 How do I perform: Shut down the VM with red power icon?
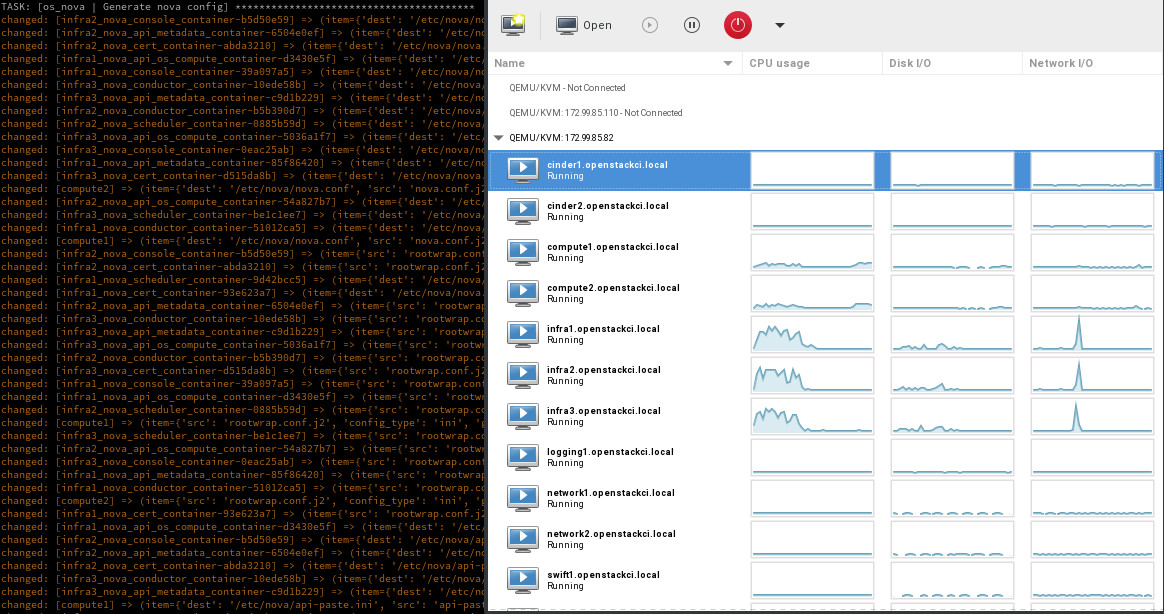(x=737, y=25)
